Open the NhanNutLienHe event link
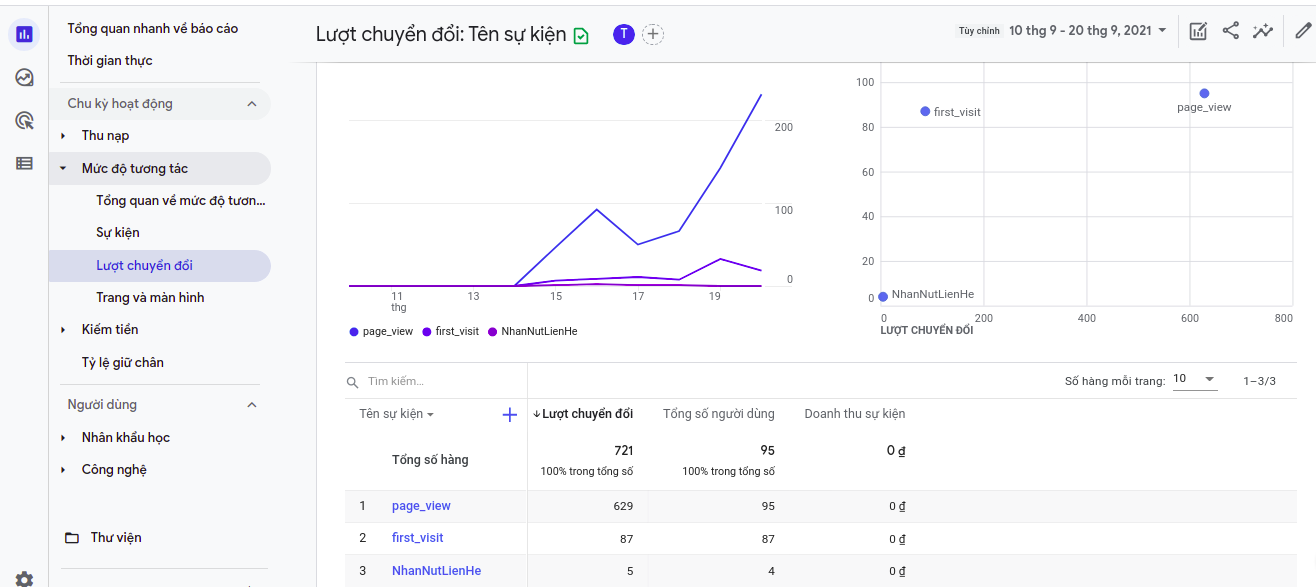Screen dimensions: 1316x587 436,571
